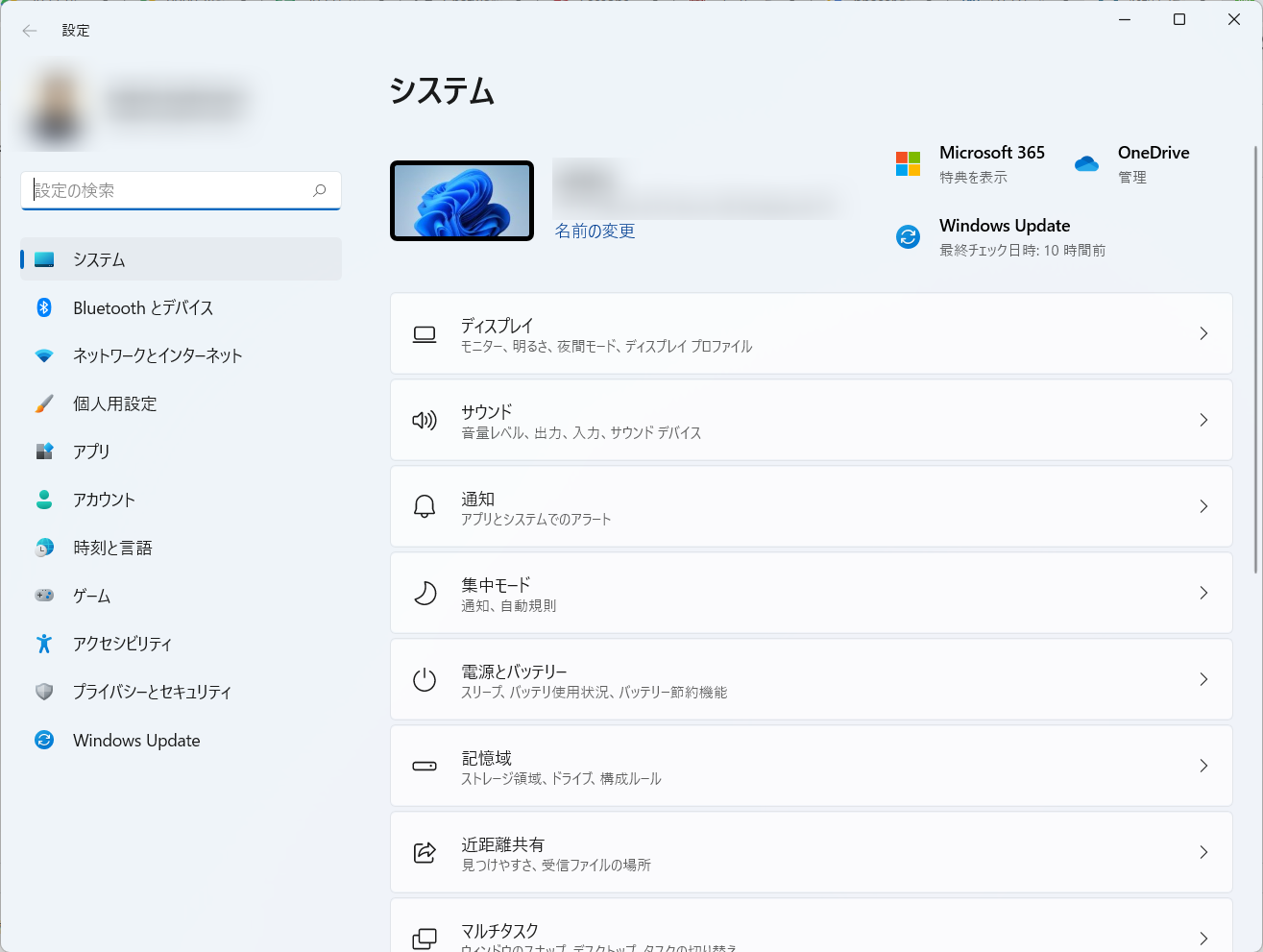
Task: Open 時刻と言語 in the sidebar
Action: [112, 548]
